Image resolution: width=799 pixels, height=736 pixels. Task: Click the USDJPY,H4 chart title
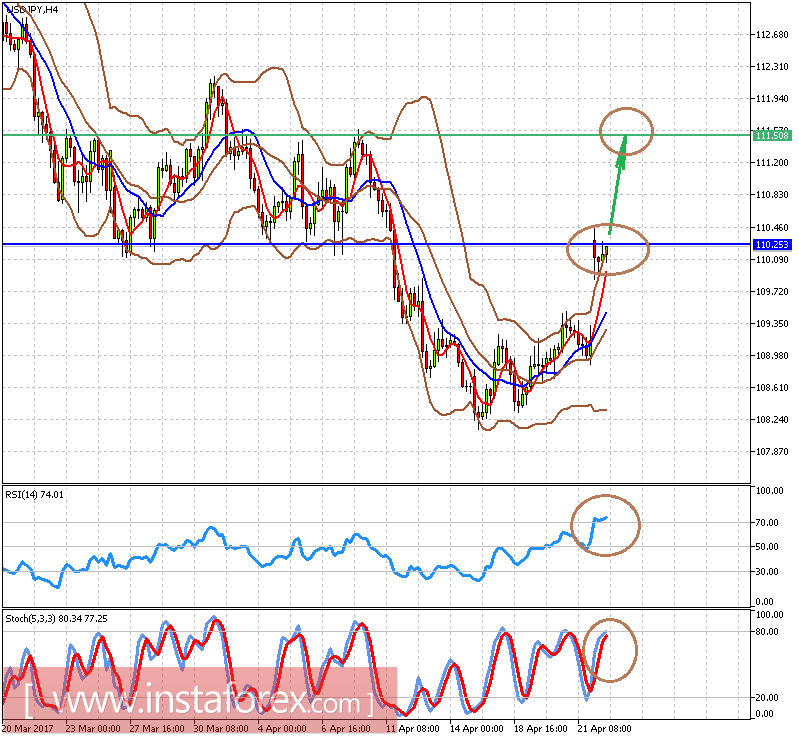32,9
